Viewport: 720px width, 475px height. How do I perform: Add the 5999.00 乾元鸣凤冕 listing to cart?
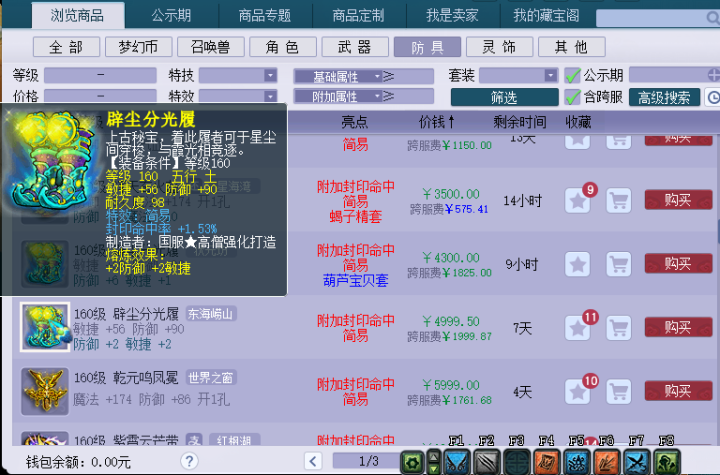point(619,391)
